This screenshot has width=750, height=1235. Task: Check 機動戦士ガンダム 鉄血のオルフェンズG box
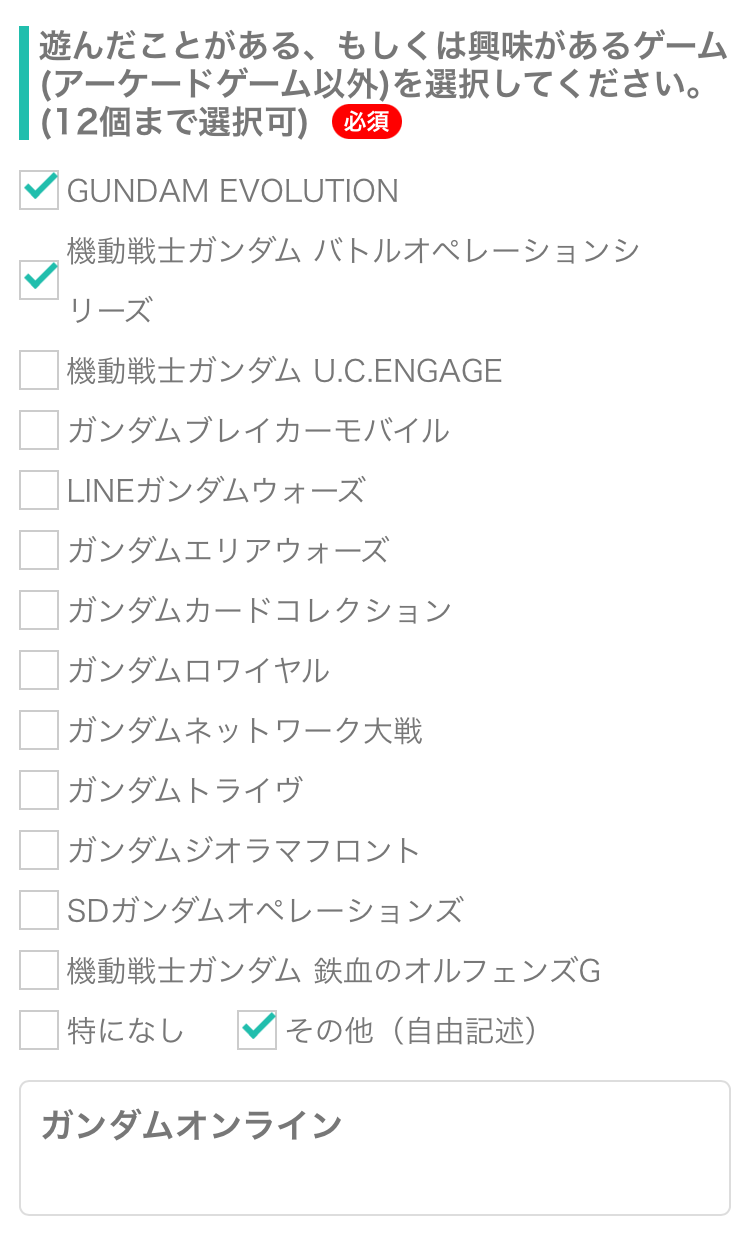click(39, 970)
